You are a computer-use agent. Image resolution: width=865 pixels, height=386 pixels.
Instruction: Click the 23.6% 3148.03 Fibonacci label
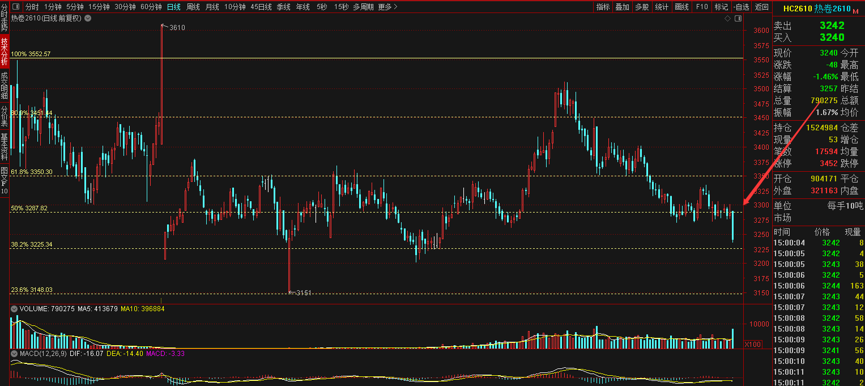[33, 290]
